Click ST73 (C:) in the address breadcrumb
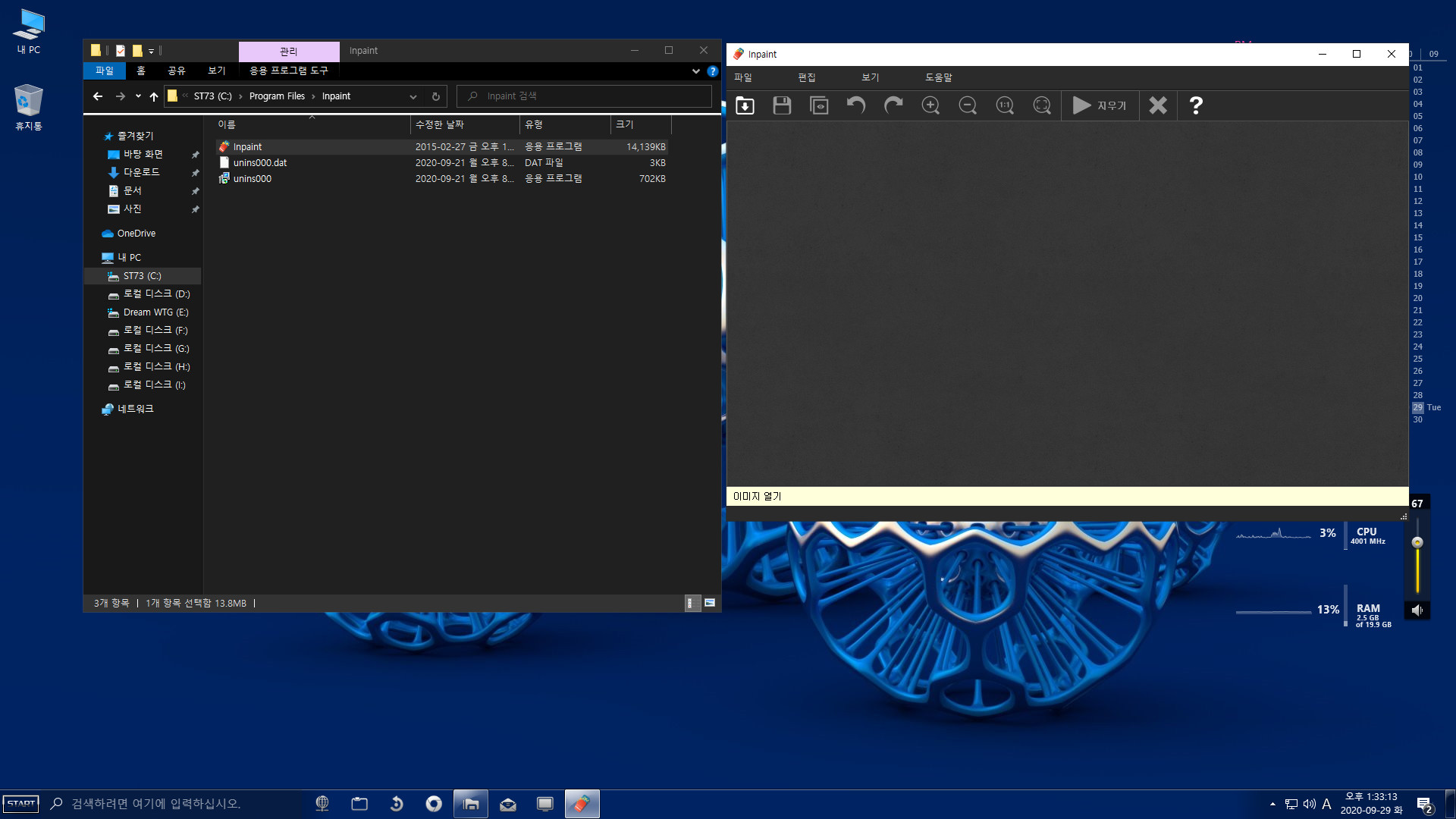The image size is (1456, 819). coord(213,96)
